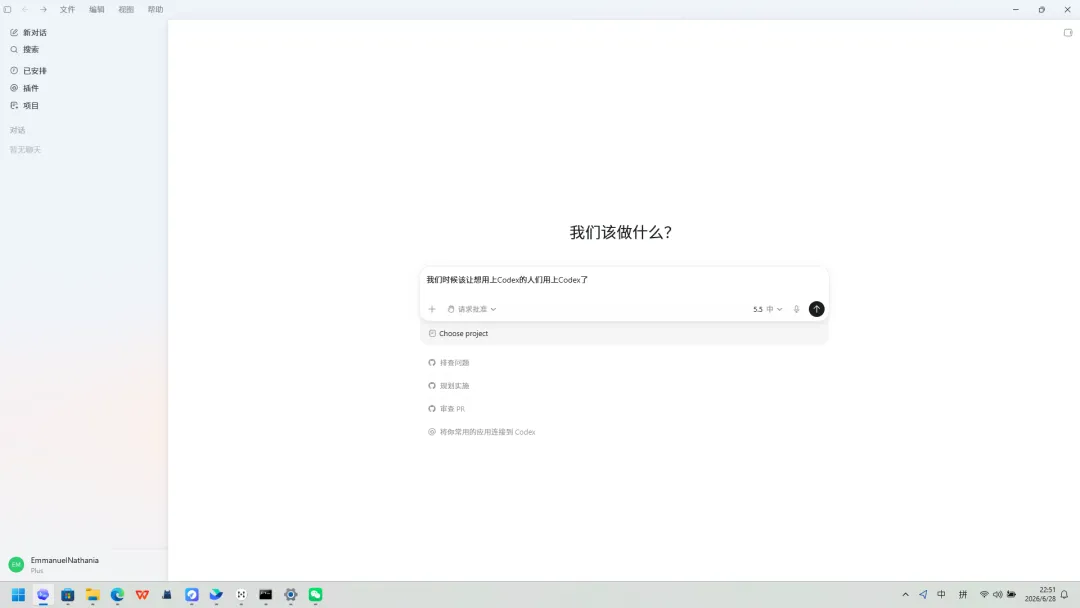The width and height of the screenshot is (1080, 608).
Task: Select 将你常用的应用连接到 Codex suggestion
Action: pos(481,432)
